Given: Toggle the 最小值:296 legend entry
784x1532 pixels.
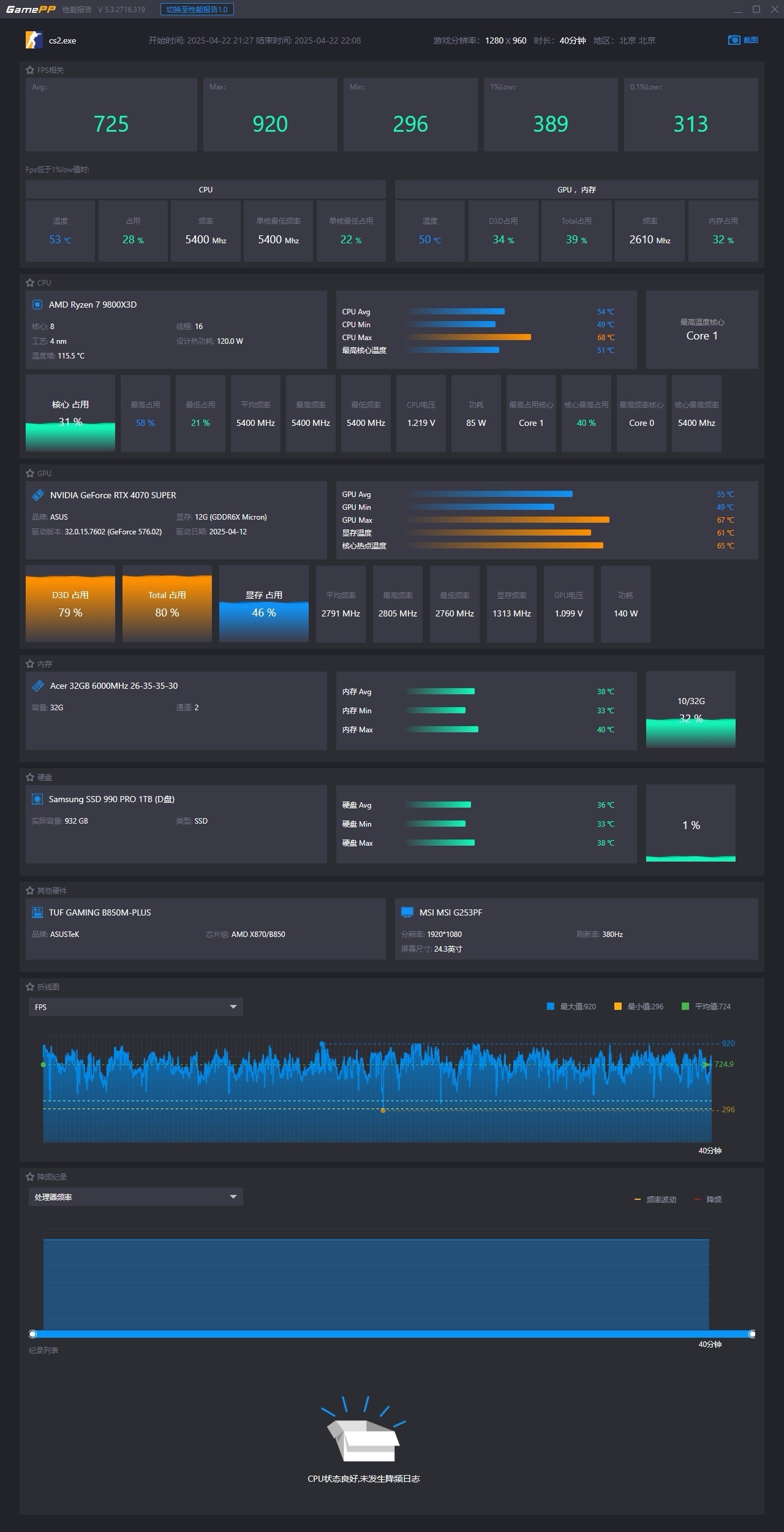Looking at the screenshot, I should click(639, 1006).
